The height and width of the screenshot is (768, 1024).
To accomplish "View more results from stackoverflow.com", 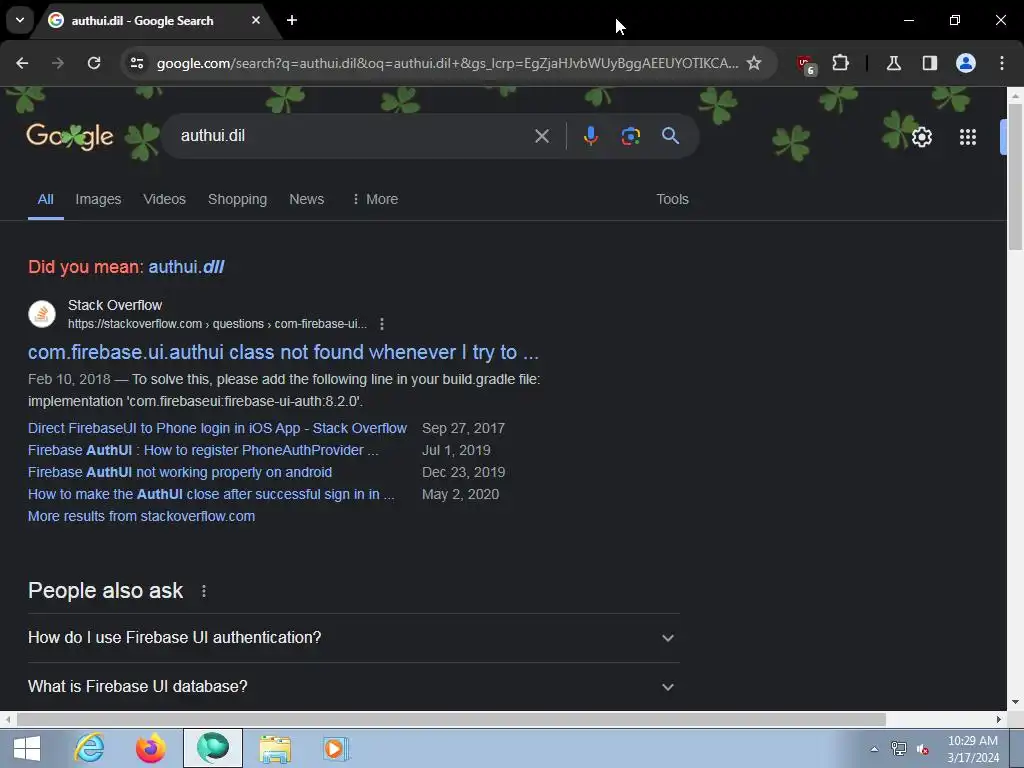I will click(141, 517).
